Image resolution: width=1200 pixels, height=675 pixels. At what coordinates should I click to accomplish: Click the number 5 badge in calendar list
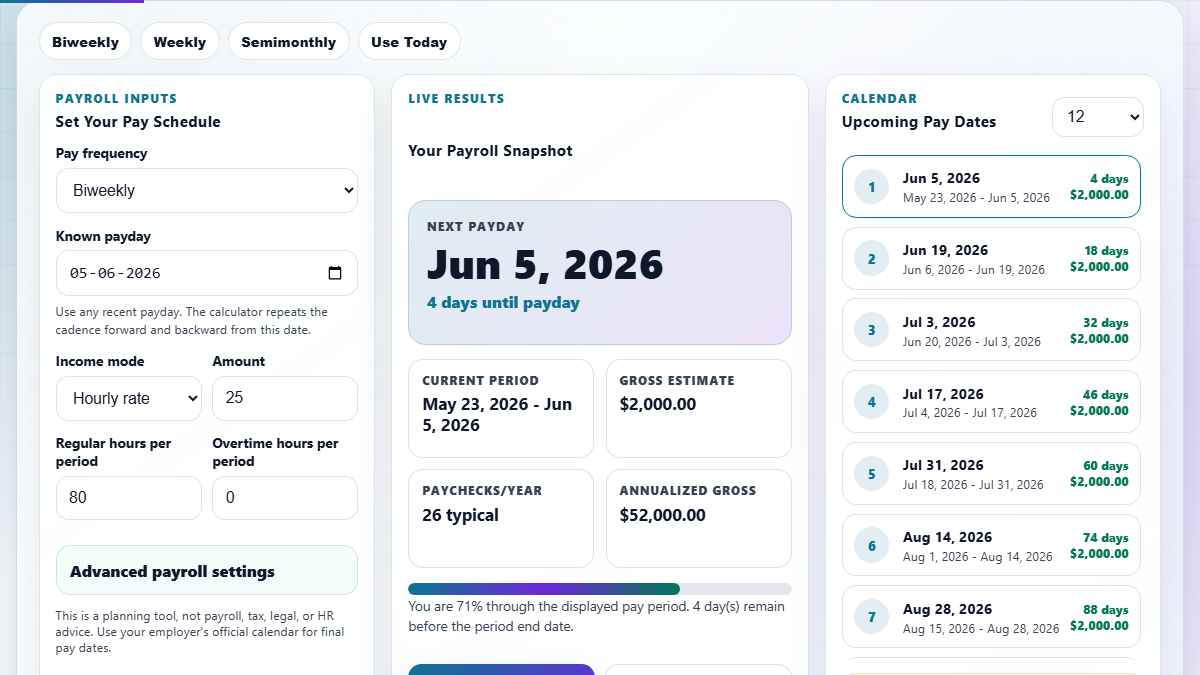(x=872, y=474)
